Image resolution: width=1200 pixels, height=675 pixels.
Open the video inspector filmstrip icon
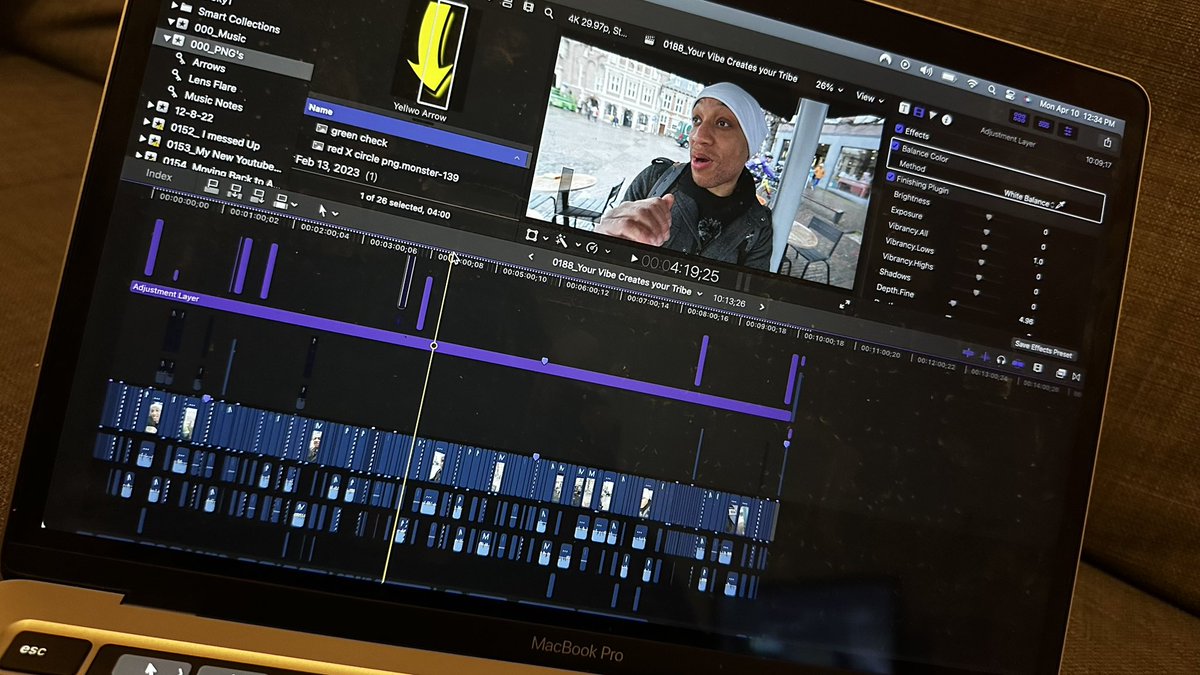[919, 112]
